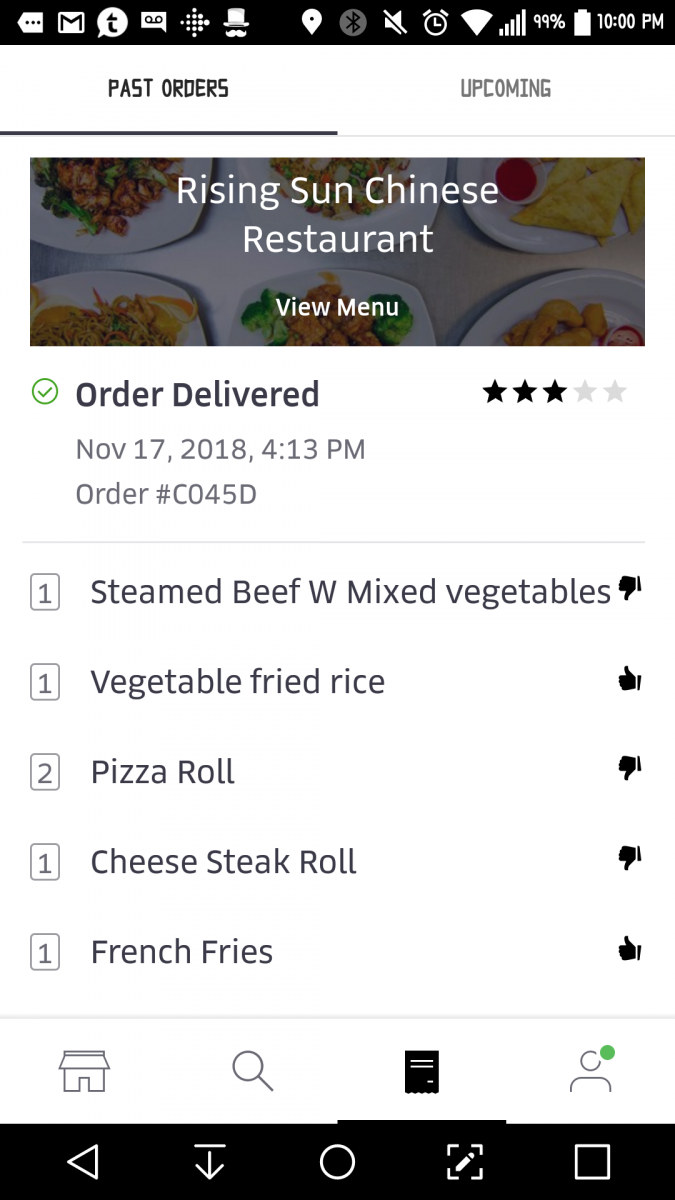Image resolution: width=675 pixels, height=1200 pixels.
Task: Tap the Order Delivered status heading
Action: coord(197,394)
